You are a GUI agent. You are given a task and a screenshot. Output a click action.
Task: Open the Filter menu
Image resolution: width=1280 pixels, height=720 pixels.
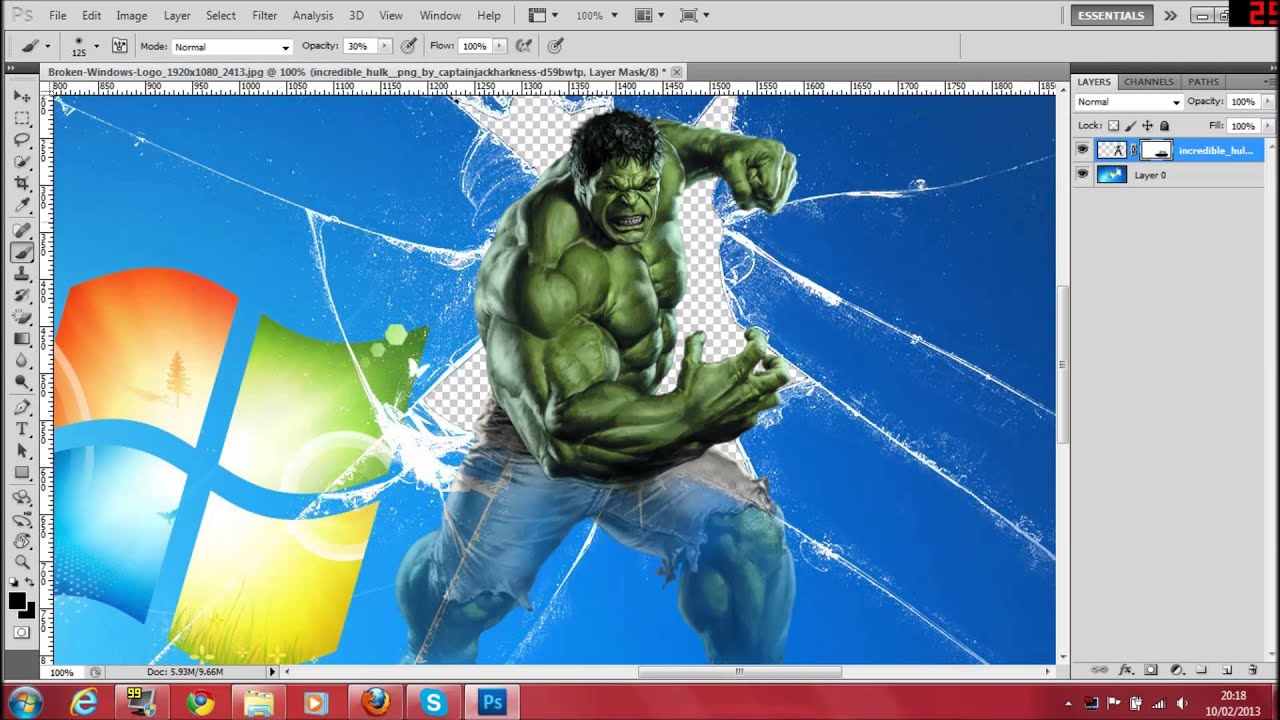click(x=264, y=15)
